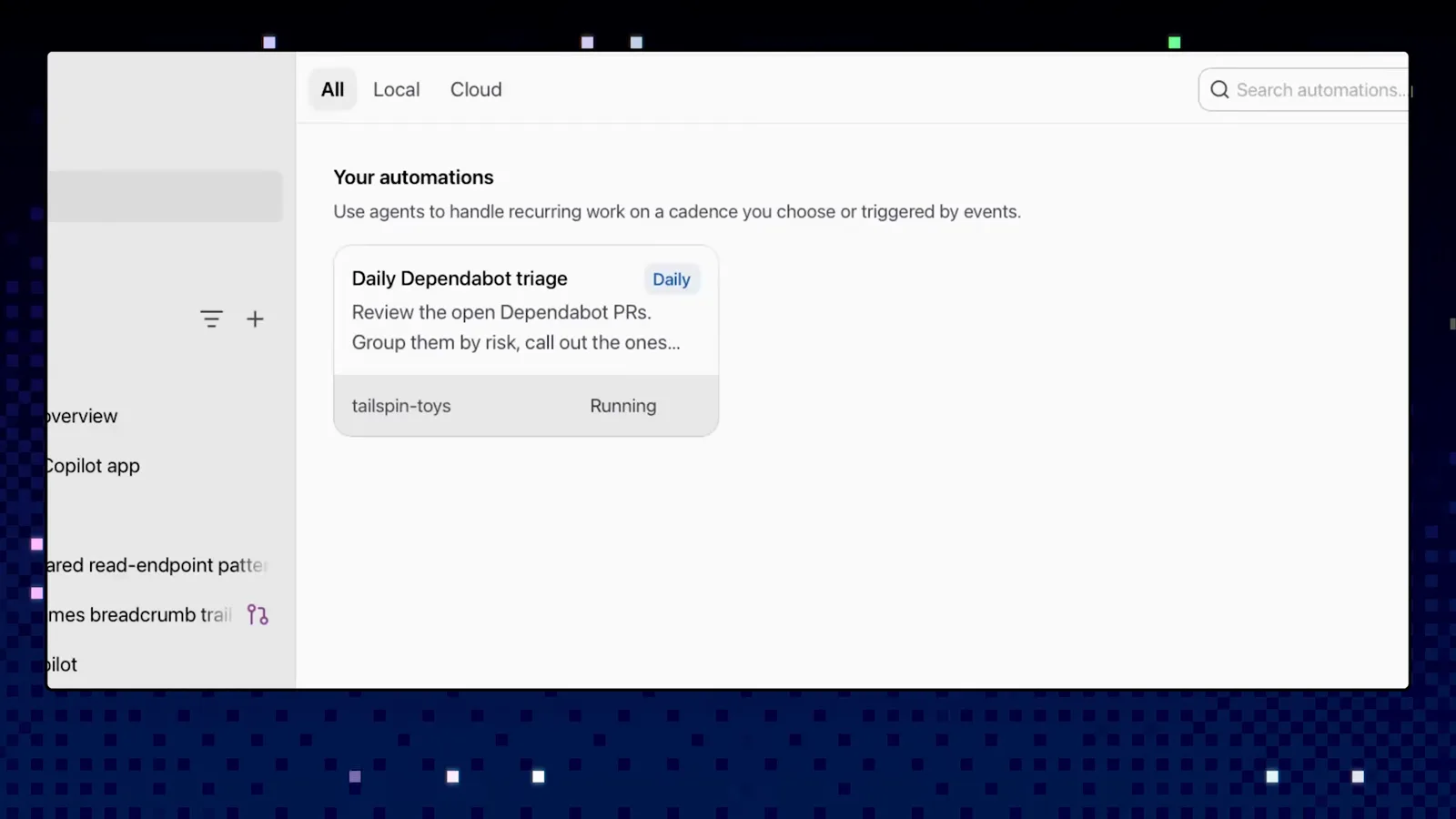1456x819 pixels.
Task: Open the filter icon in the sidebar
Action: 211,318
